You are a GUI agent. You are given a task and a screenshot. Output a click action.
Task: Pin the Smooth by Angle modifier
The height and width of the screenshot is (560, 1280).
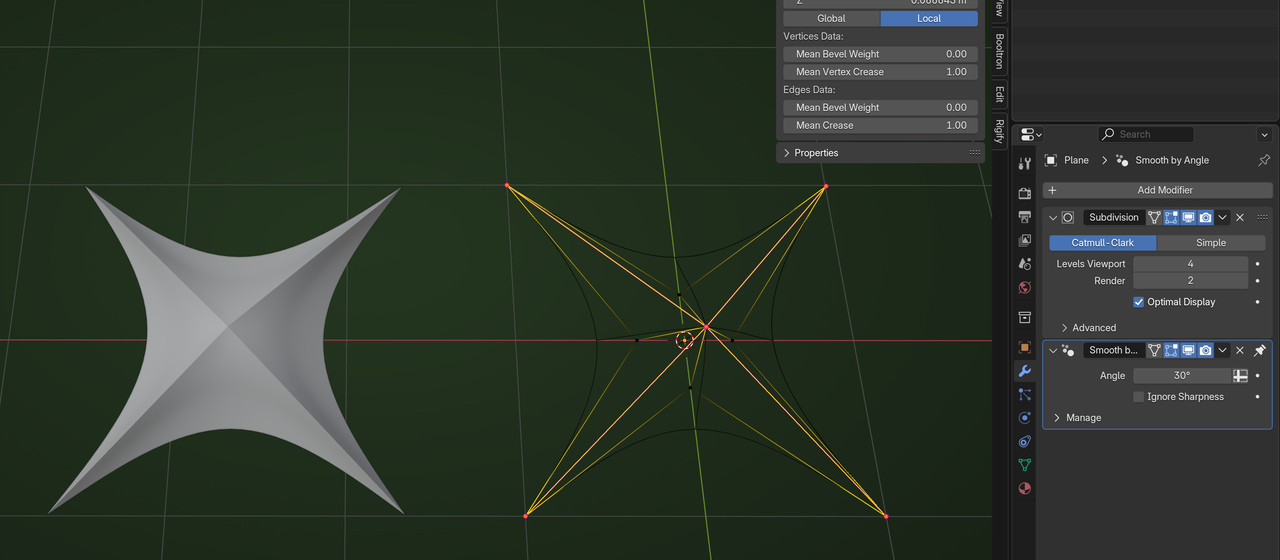1259,350
